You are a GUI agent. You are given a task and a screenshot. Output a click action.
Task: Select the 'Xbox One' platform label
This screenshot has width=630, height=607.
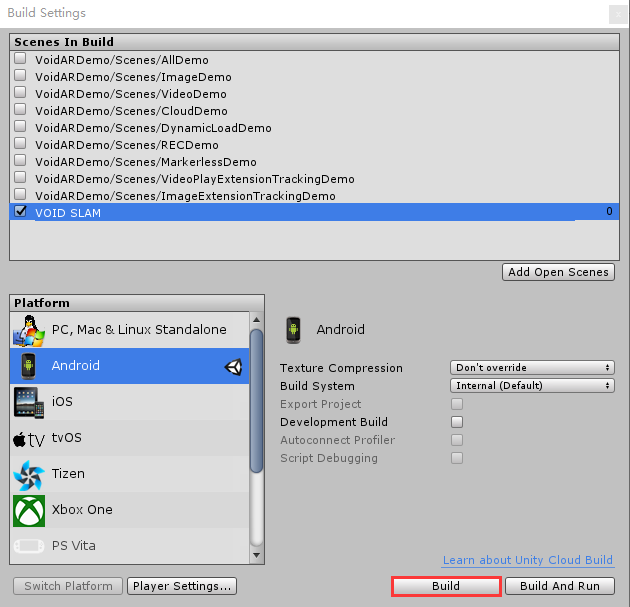pos(82,510)
